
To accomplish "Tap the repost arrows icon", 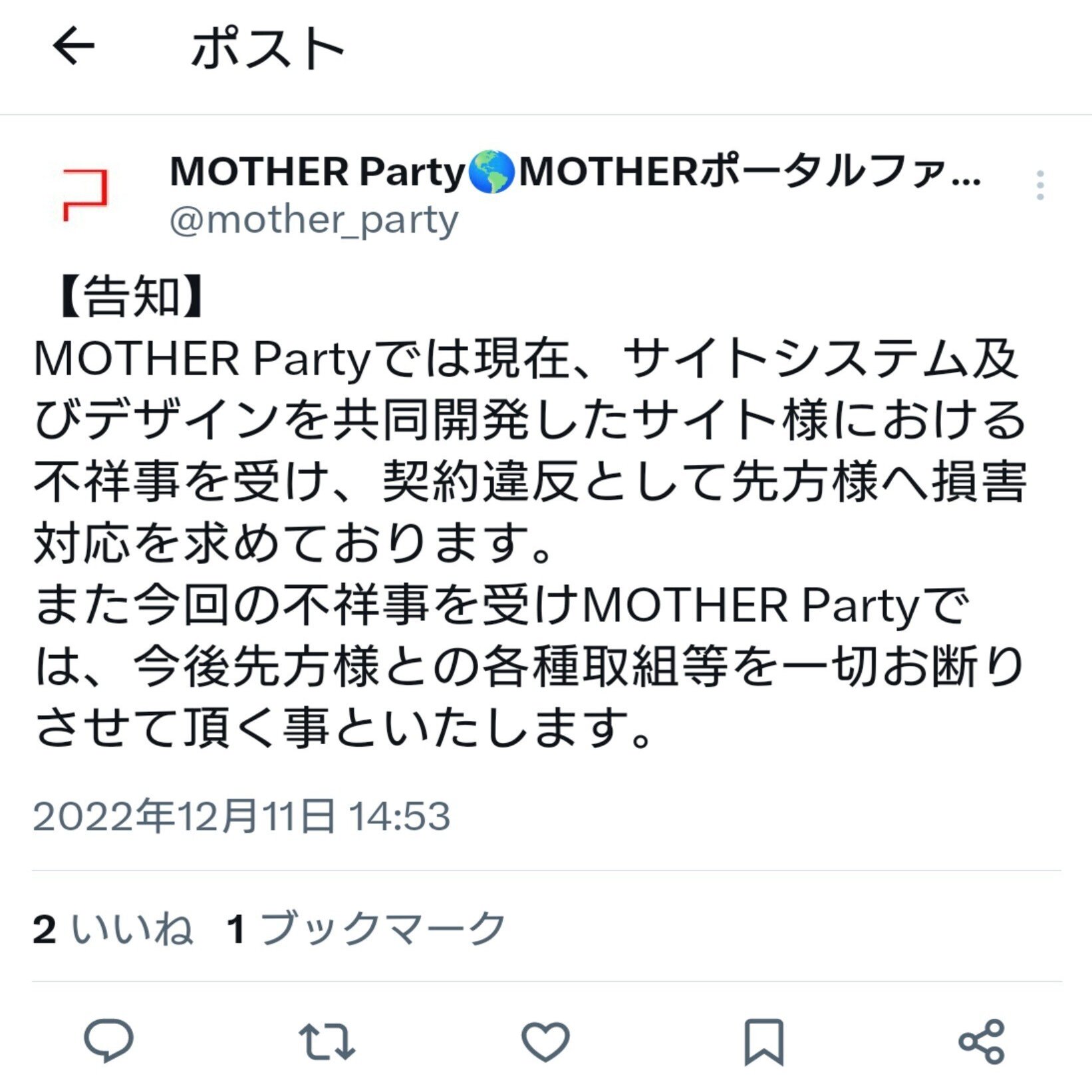I will coord(327,1041).
